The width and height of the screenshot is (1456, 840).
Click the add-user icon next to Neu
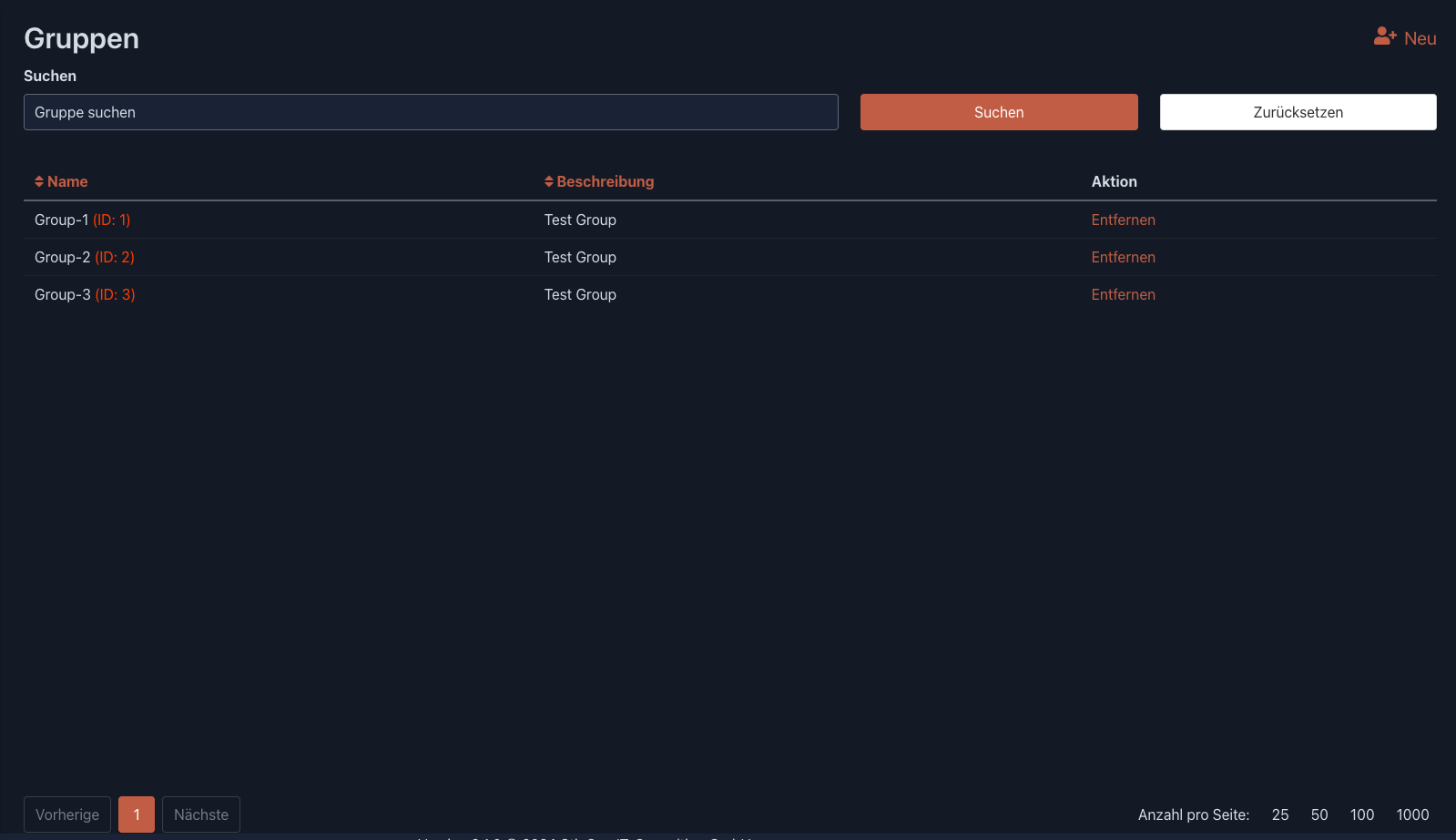point(1385,36)
